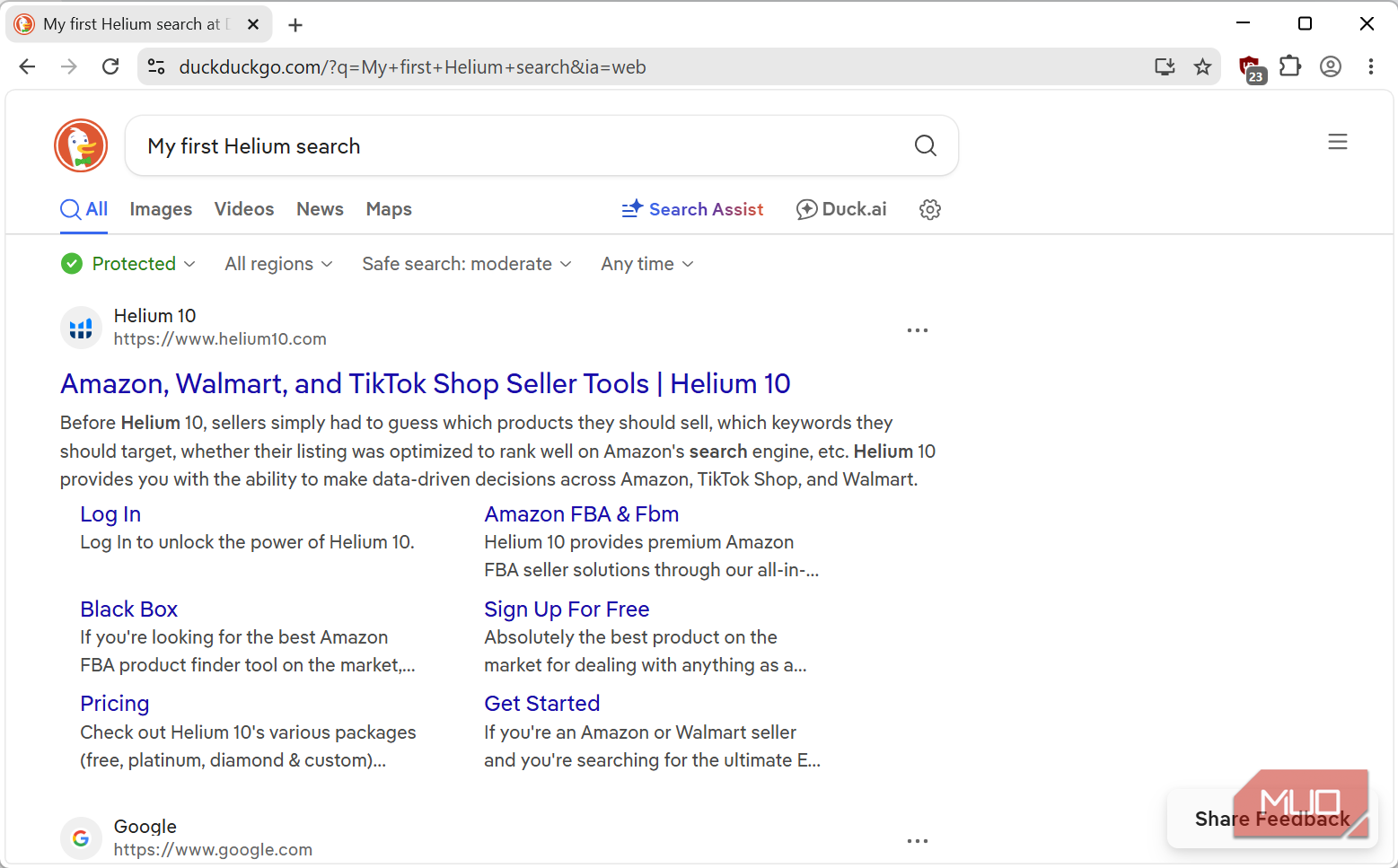This screenshot has height=868, width=1398.
Task: Close the My first Helium search tab
Action: pos(253,24)
